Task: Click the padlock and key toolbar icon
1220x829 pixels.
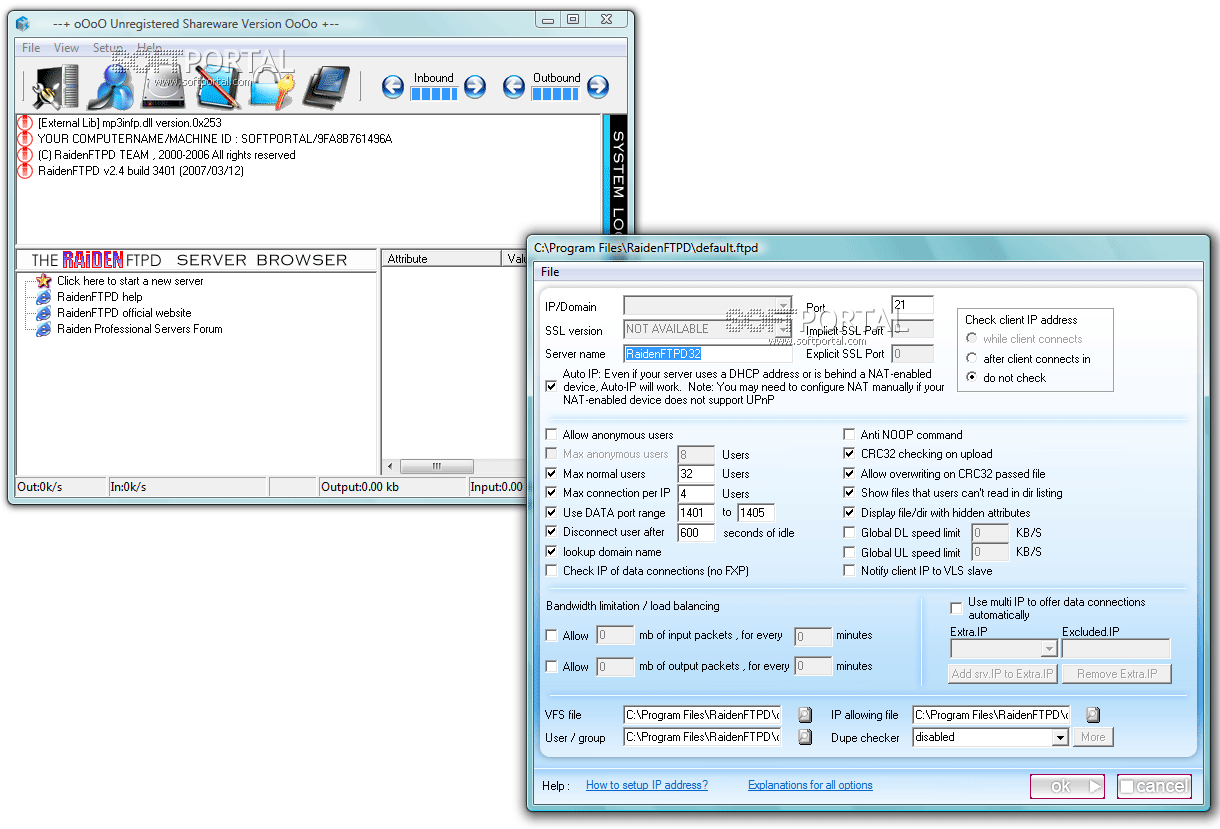Action: pyautogui.click(x=270, y=86)
